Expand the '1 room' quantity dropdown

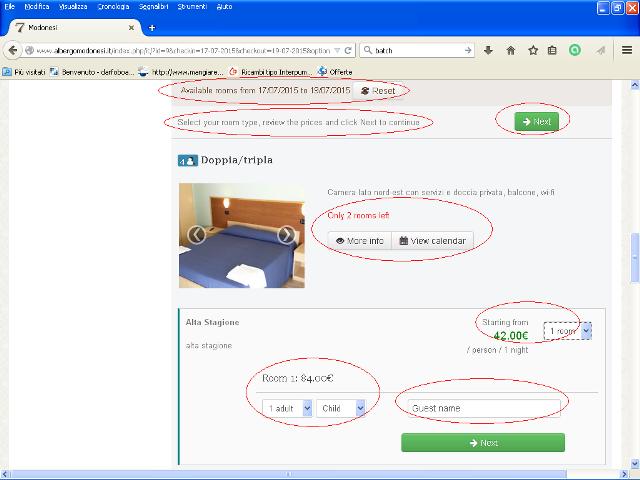coord(567,331)
